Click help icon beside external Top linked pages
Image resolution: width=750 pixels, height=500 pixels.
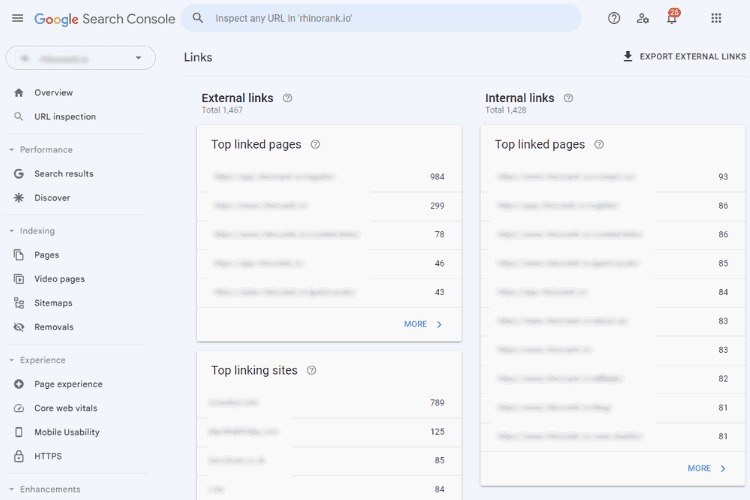[x=315, y=144]
